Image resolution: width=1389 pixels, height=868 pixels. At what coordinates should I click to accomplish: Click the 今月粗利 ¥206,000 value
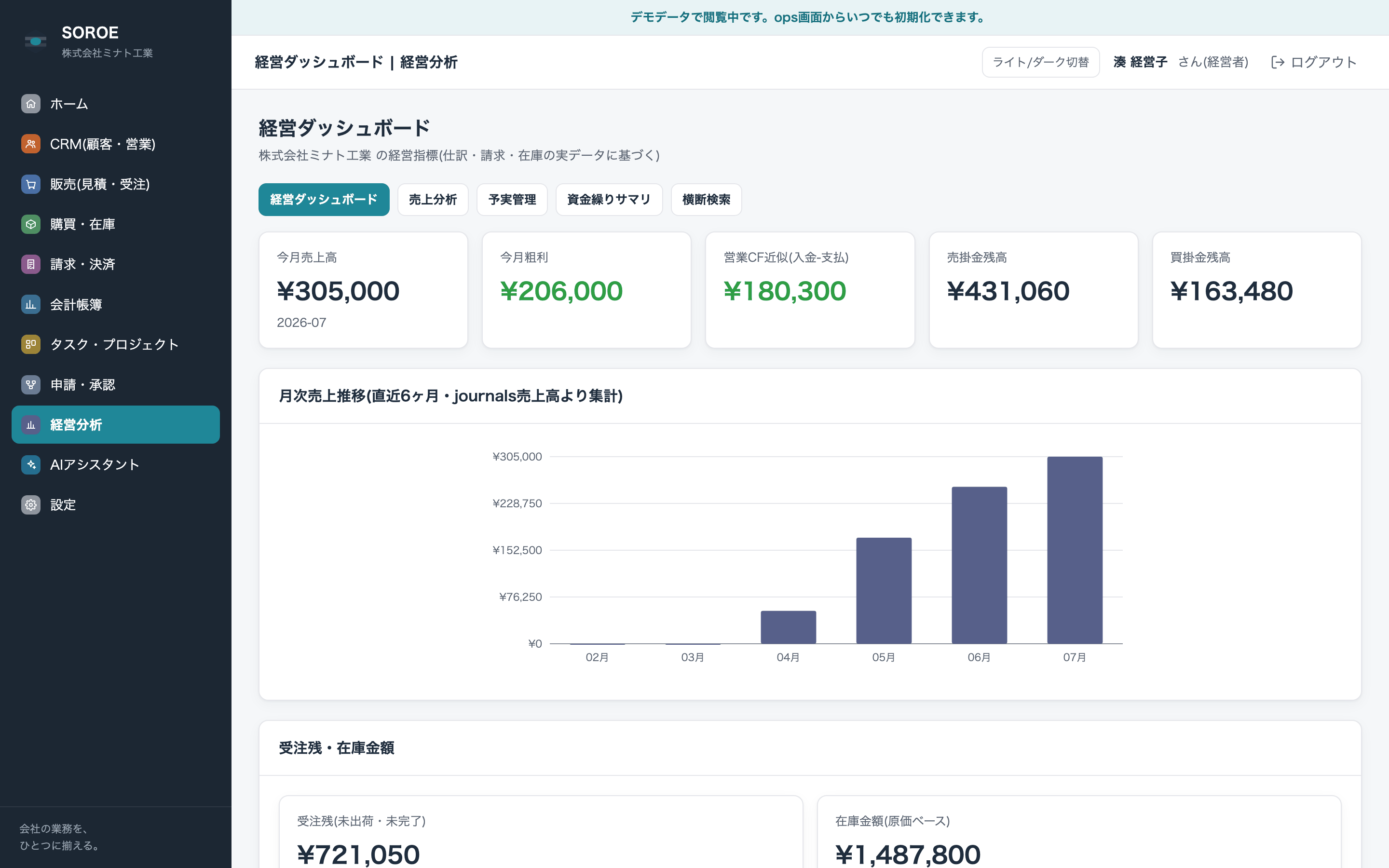pos(561,291)
